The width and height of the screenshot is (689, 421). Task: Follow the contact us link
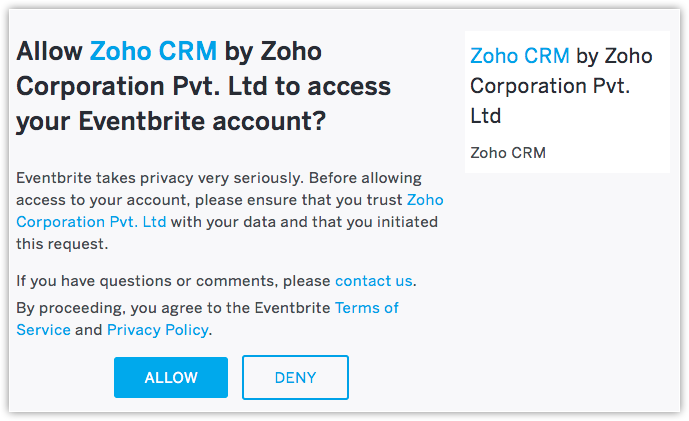point(373,280)
